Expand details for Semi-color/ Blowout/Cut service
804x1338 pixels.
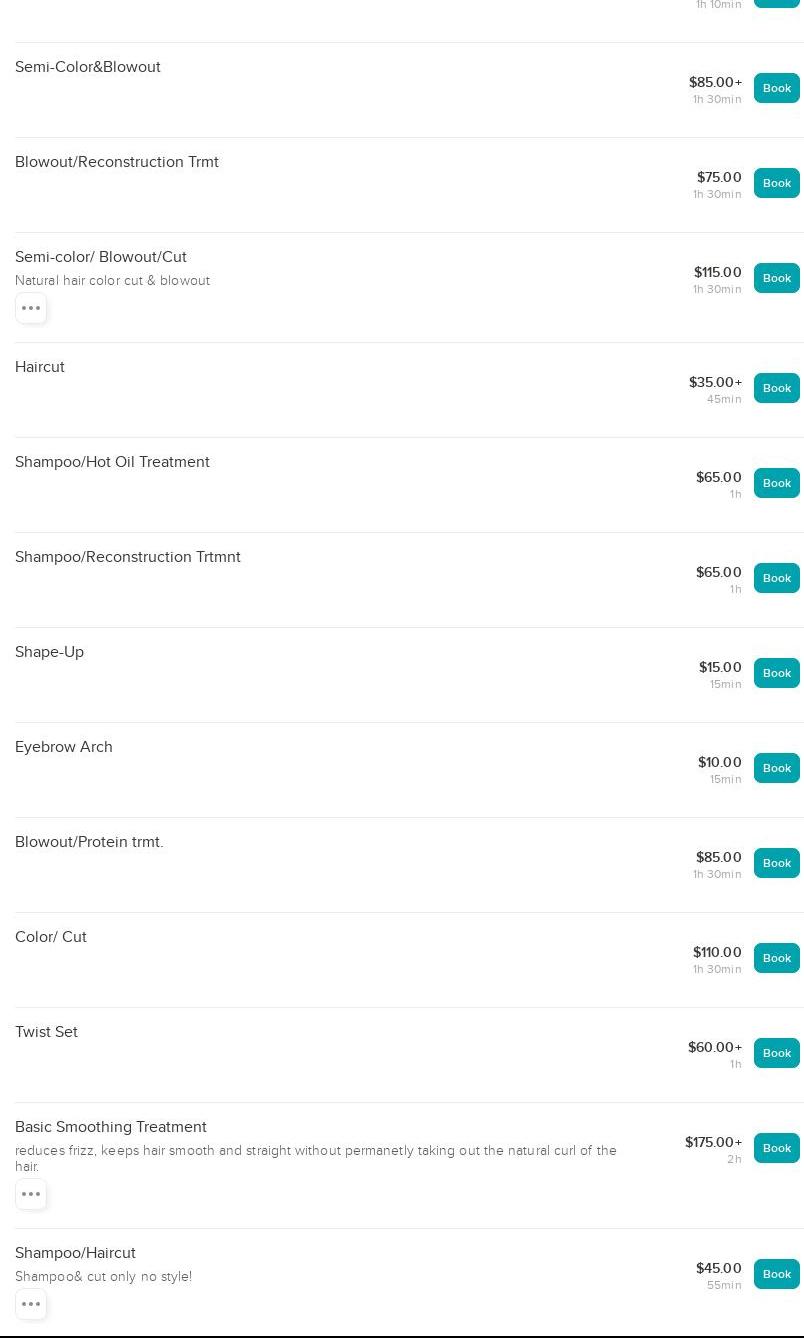(x=31, y=308)
